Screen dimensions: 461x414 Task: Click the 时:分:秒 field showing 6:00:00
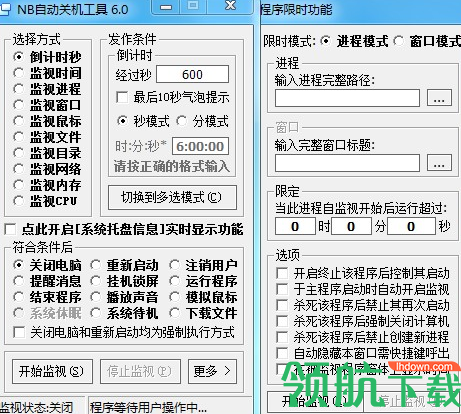click(200, 146)
